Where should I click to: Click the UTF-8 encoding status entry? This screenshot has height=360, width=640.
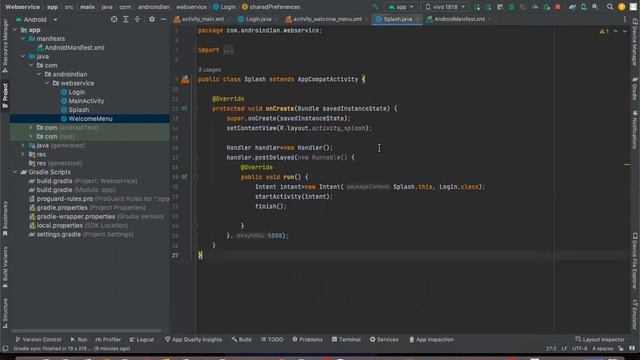point(580,349)
